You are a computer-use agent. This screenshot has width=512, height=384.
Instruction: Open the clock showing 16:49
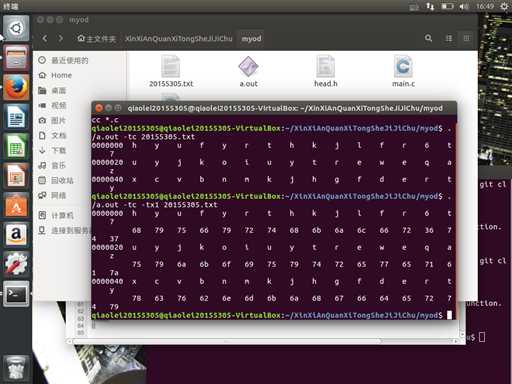coord(485,6)
